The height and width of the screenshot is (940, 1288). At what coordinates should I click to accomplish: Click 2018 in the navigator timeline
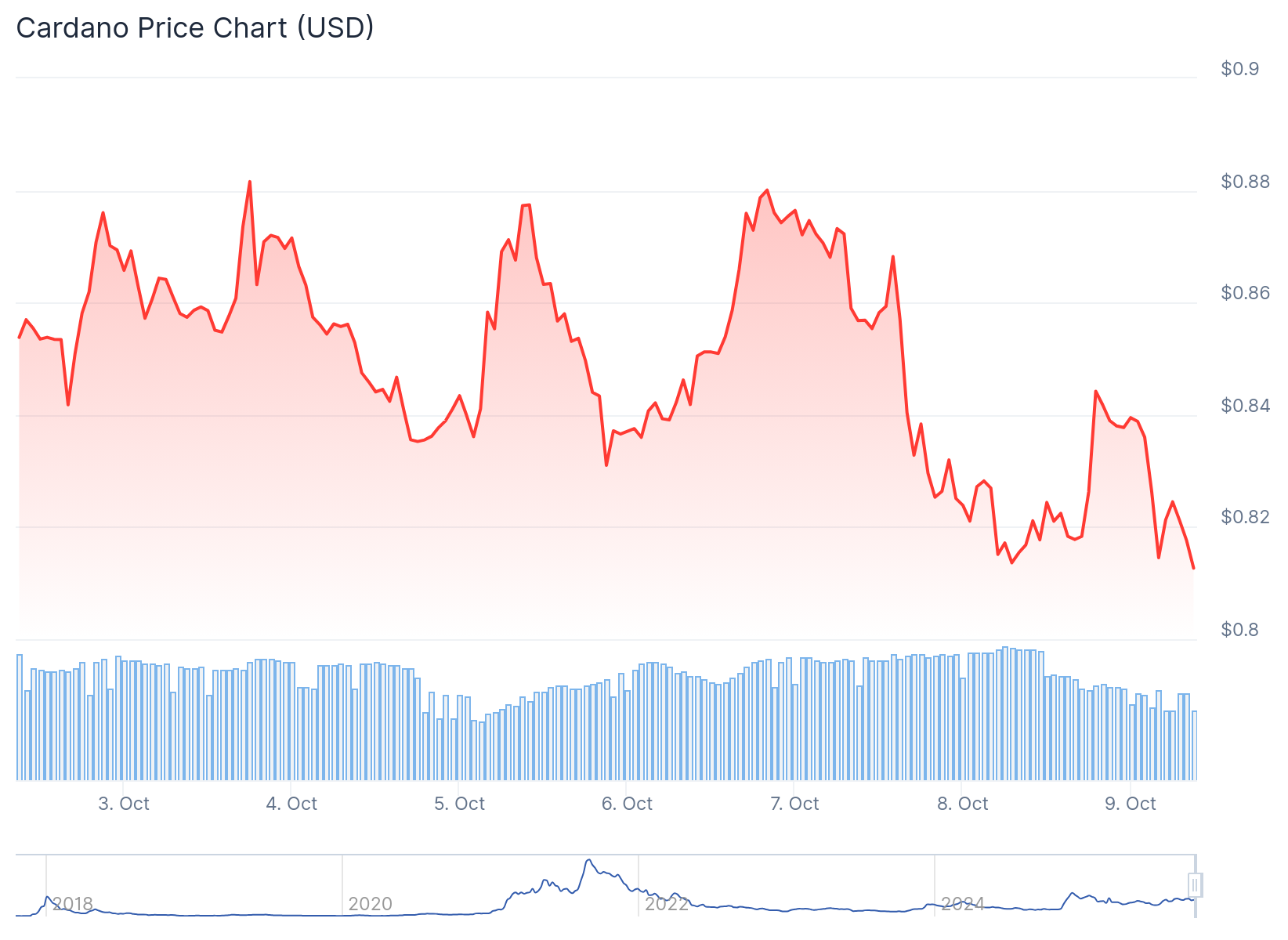(72, 904)
